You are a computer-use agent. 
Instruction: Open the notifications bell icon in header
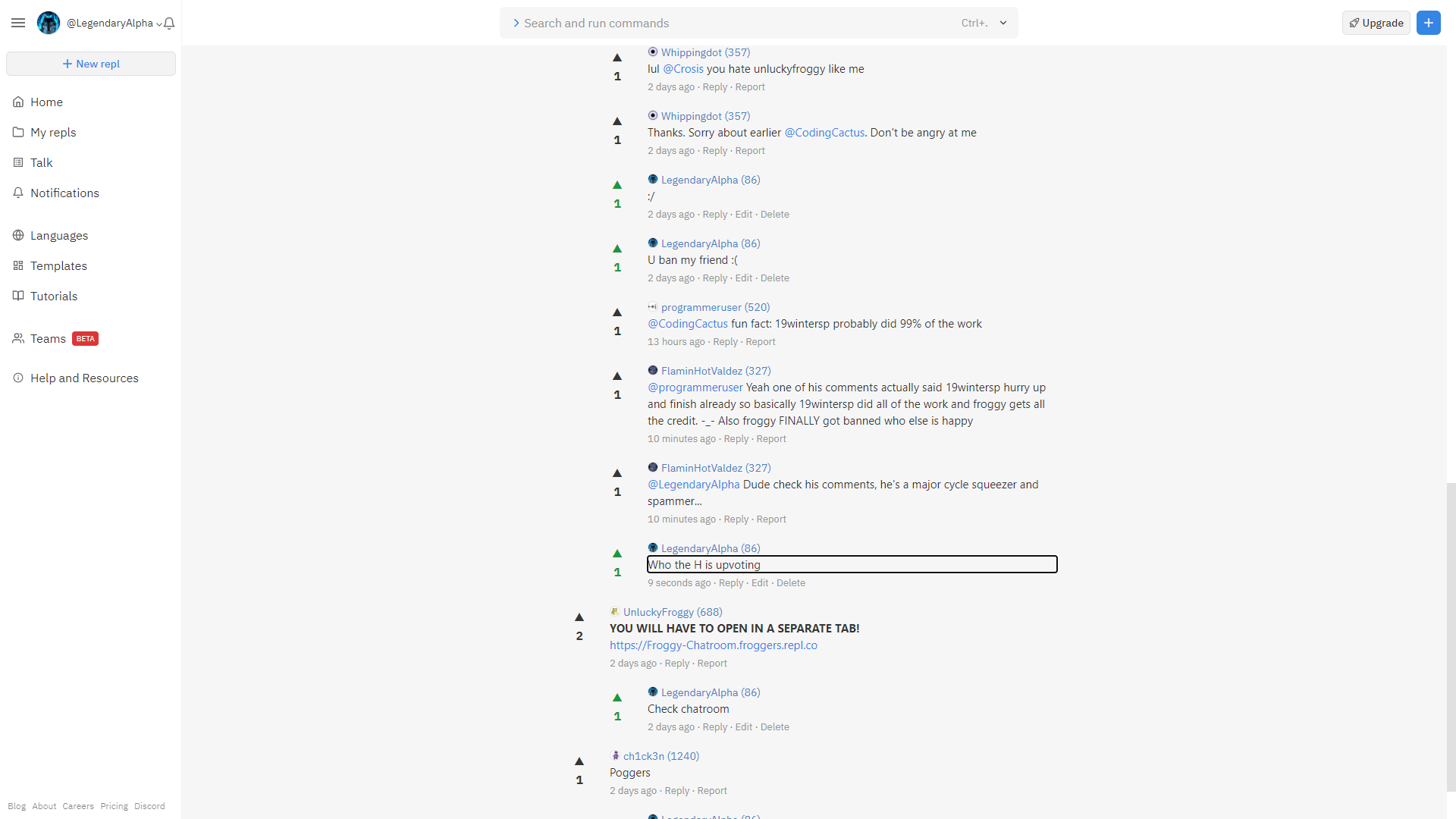tap(170, 24)
